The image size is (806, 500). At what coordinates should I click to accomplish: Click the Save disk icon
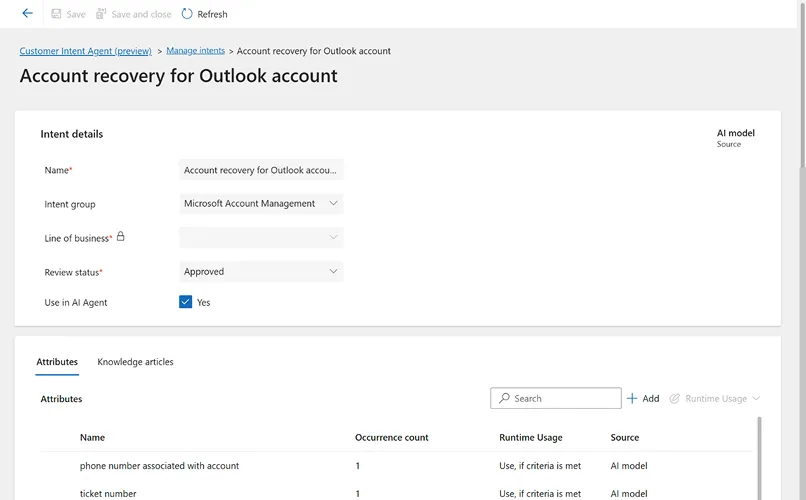click(56, 14)
